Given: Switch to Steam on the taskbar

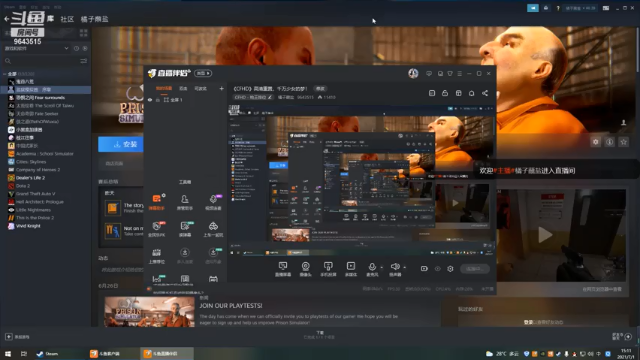Looking at the screenshot, I should (x=48, y=353).
